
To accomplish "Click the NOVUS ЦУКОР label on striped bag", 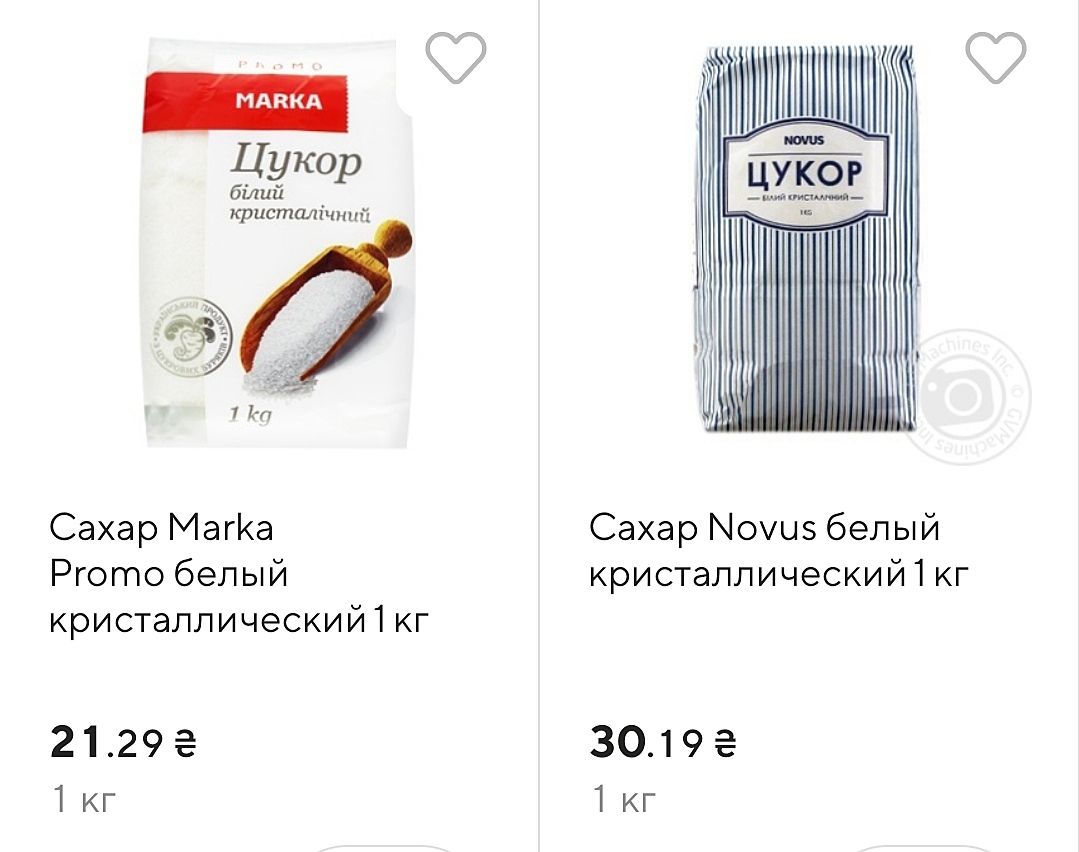I will tap(804, 173).
